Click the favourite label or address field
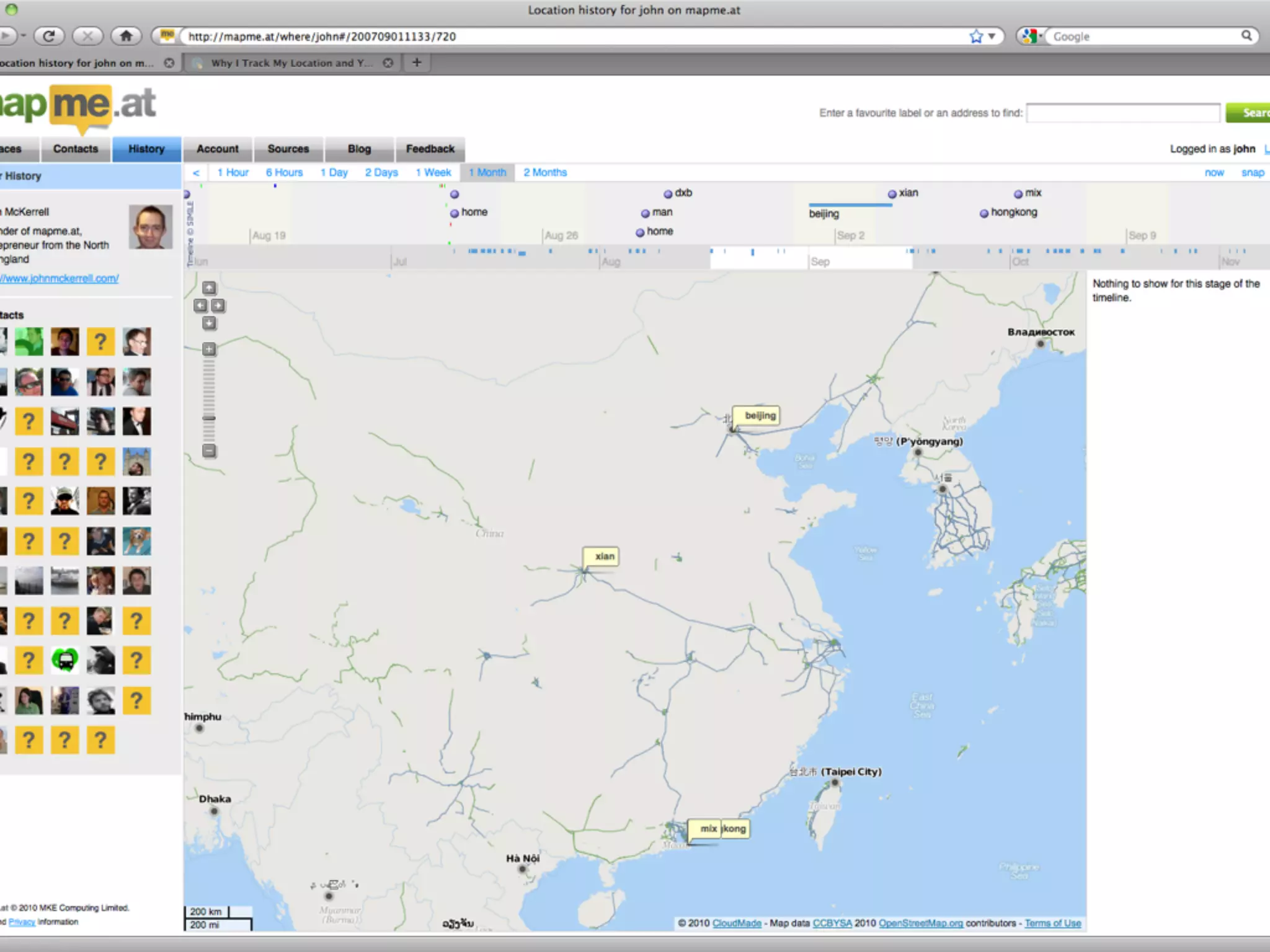 coord(1123,113)
